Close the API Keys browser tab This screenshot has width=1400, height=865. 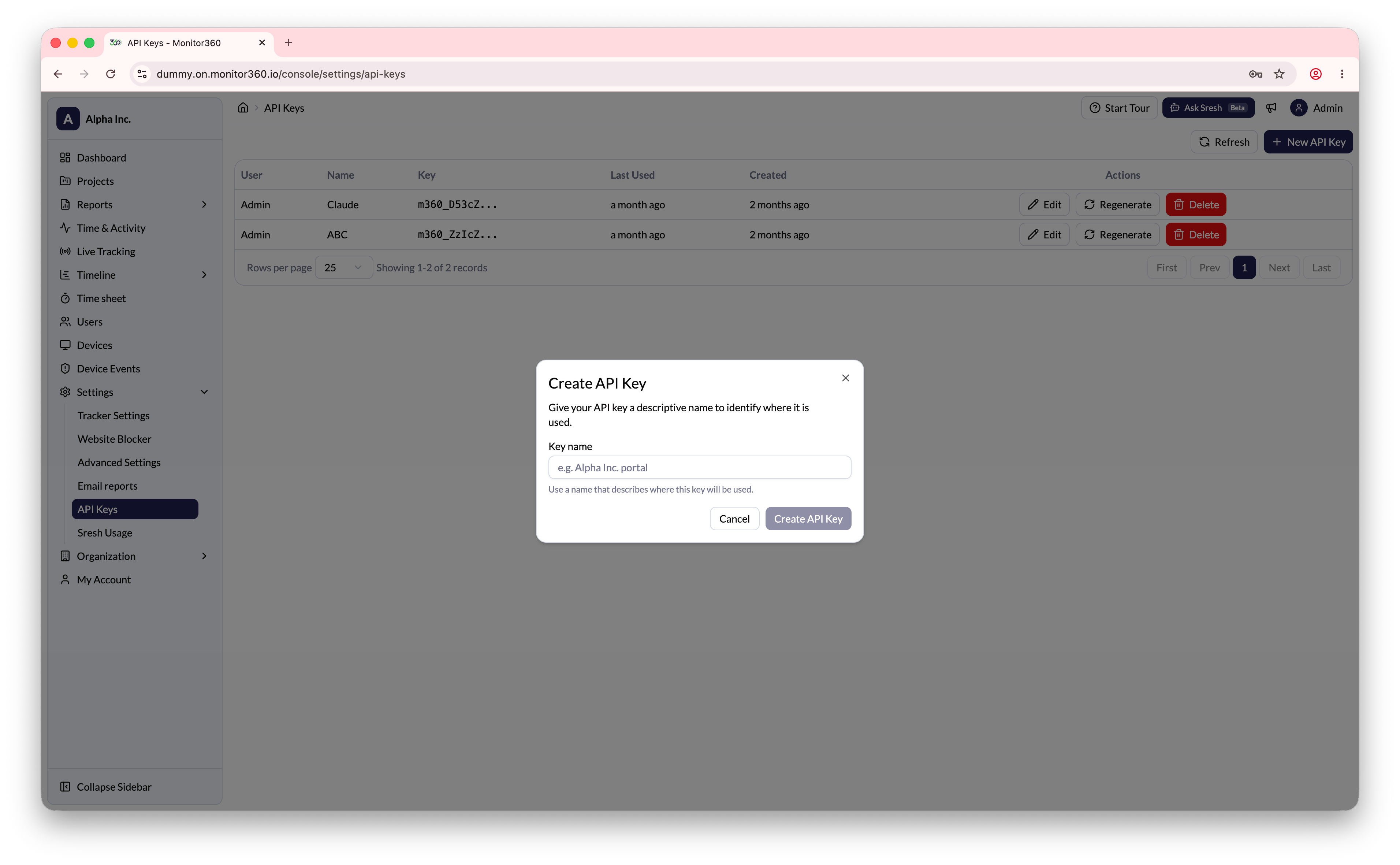point(262,43)
